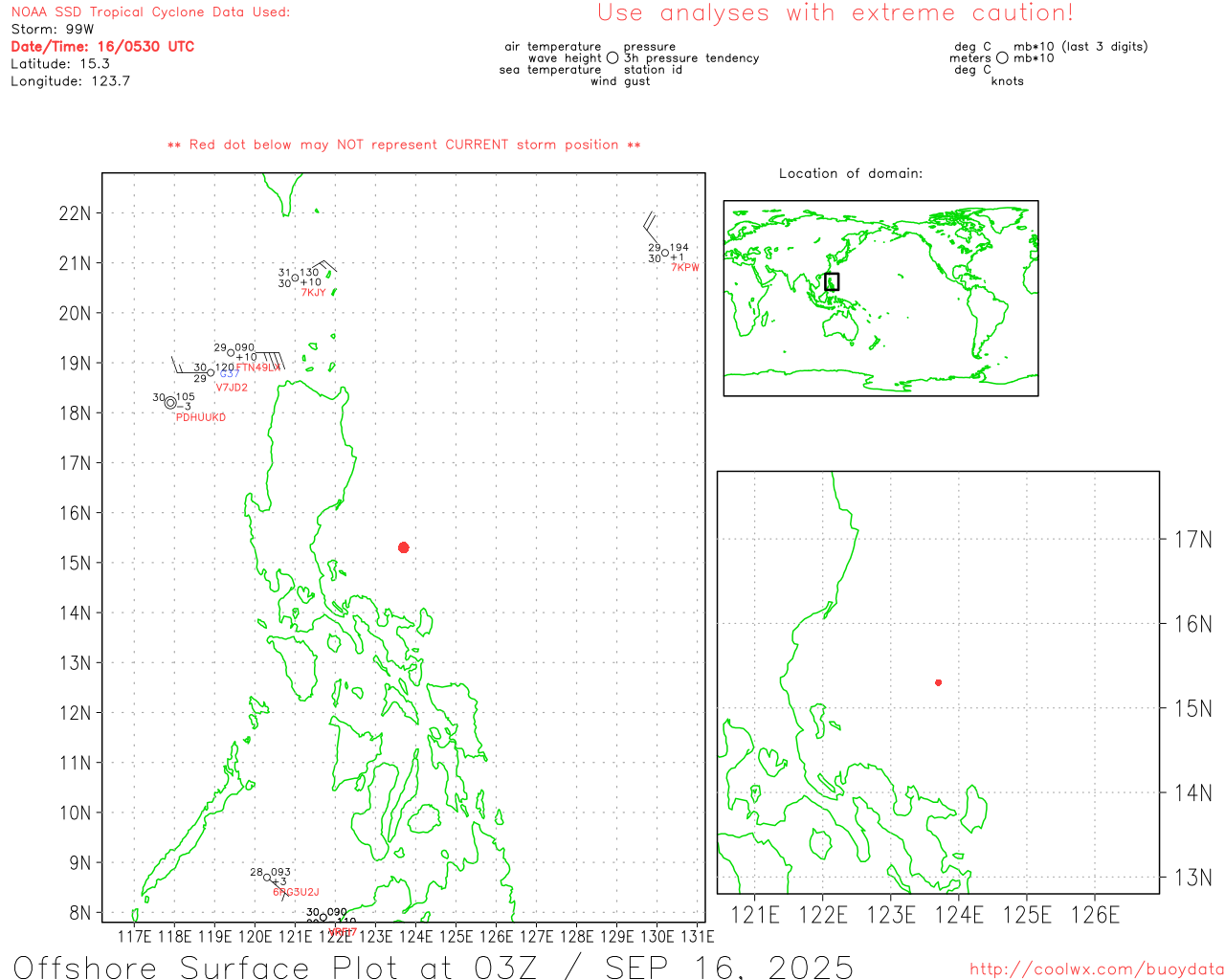Click the FTN49LX station ID
This screenshot has width=1225, height=980.
(x=258, y=367)
